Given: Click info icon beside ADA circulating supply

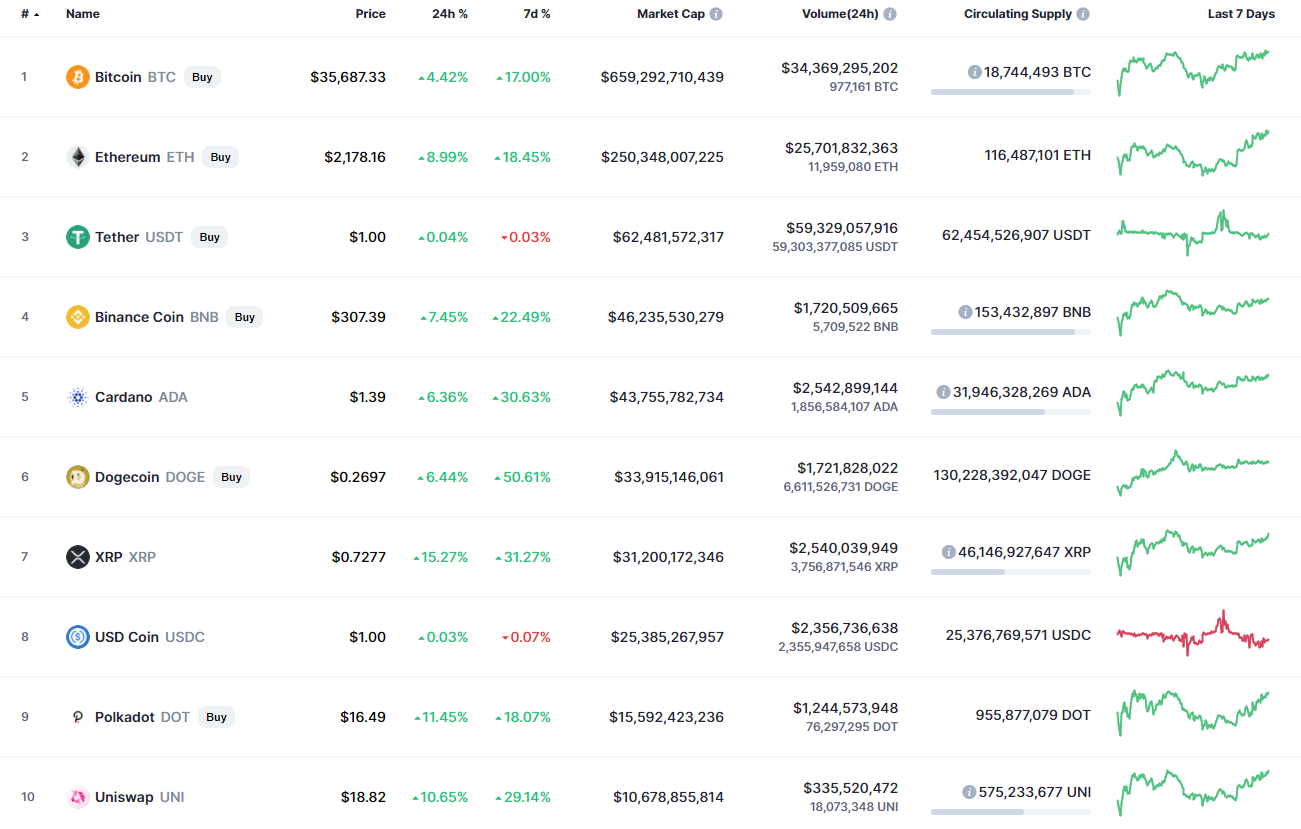Looking at the screenshot, I should pyautogui.click(x=943, y=392).
